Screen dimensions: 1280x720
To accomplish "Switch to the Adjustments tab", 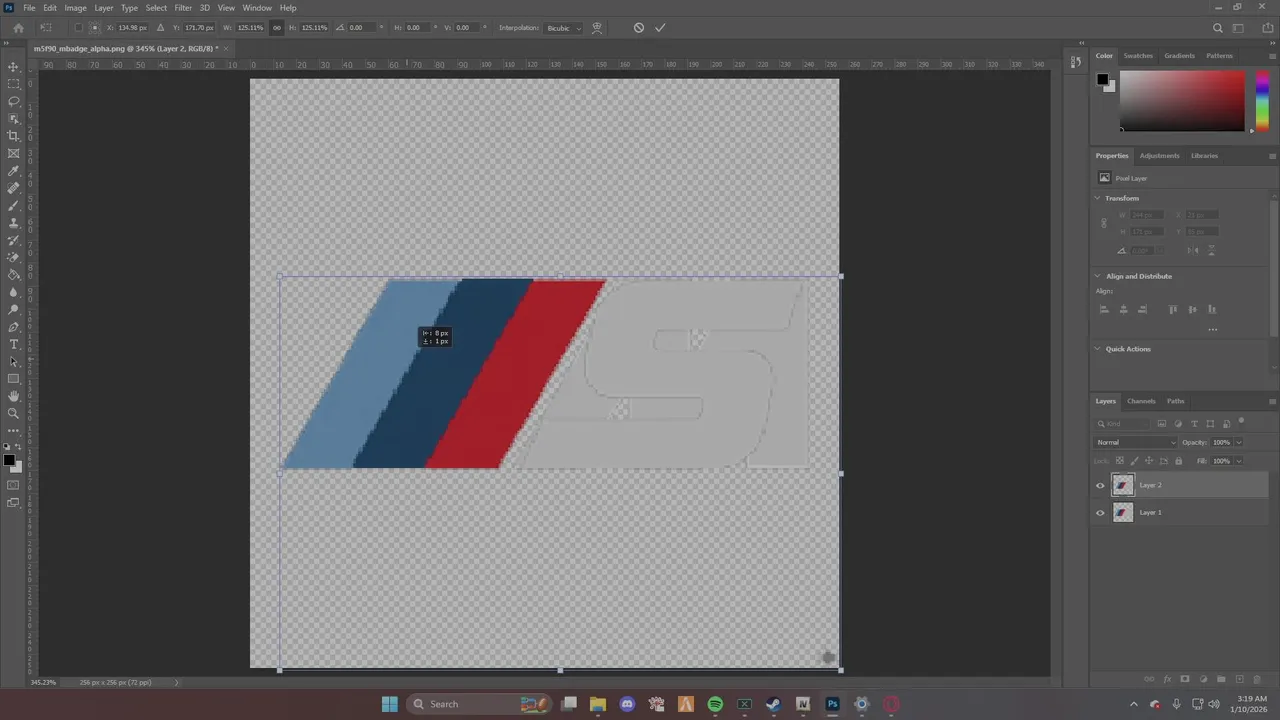I will click(1159, 156).
